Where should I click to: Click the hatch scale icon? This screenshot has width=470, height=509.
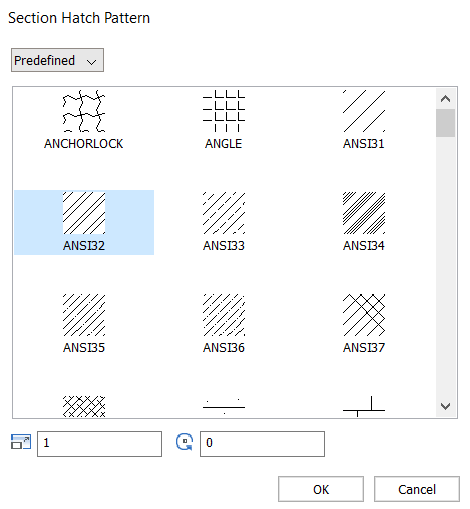(21, 442)
